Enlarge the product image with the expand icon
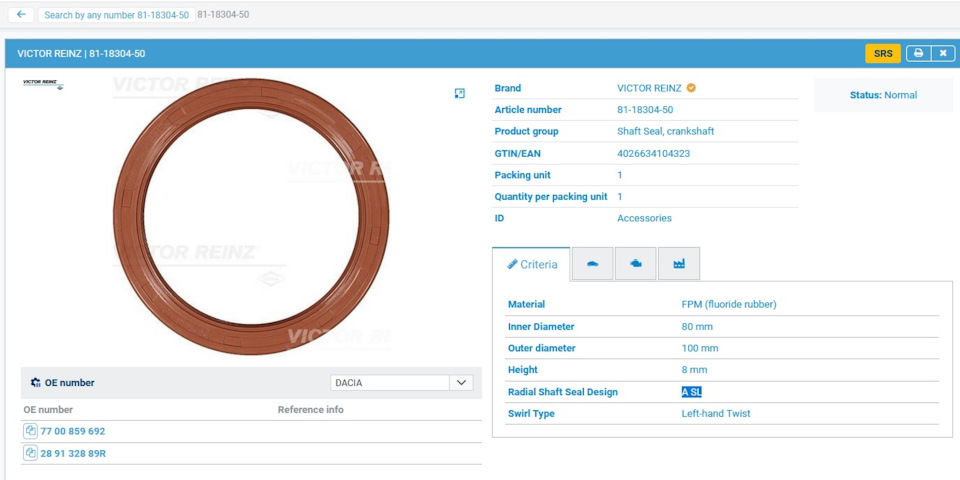 click(460, 93)
